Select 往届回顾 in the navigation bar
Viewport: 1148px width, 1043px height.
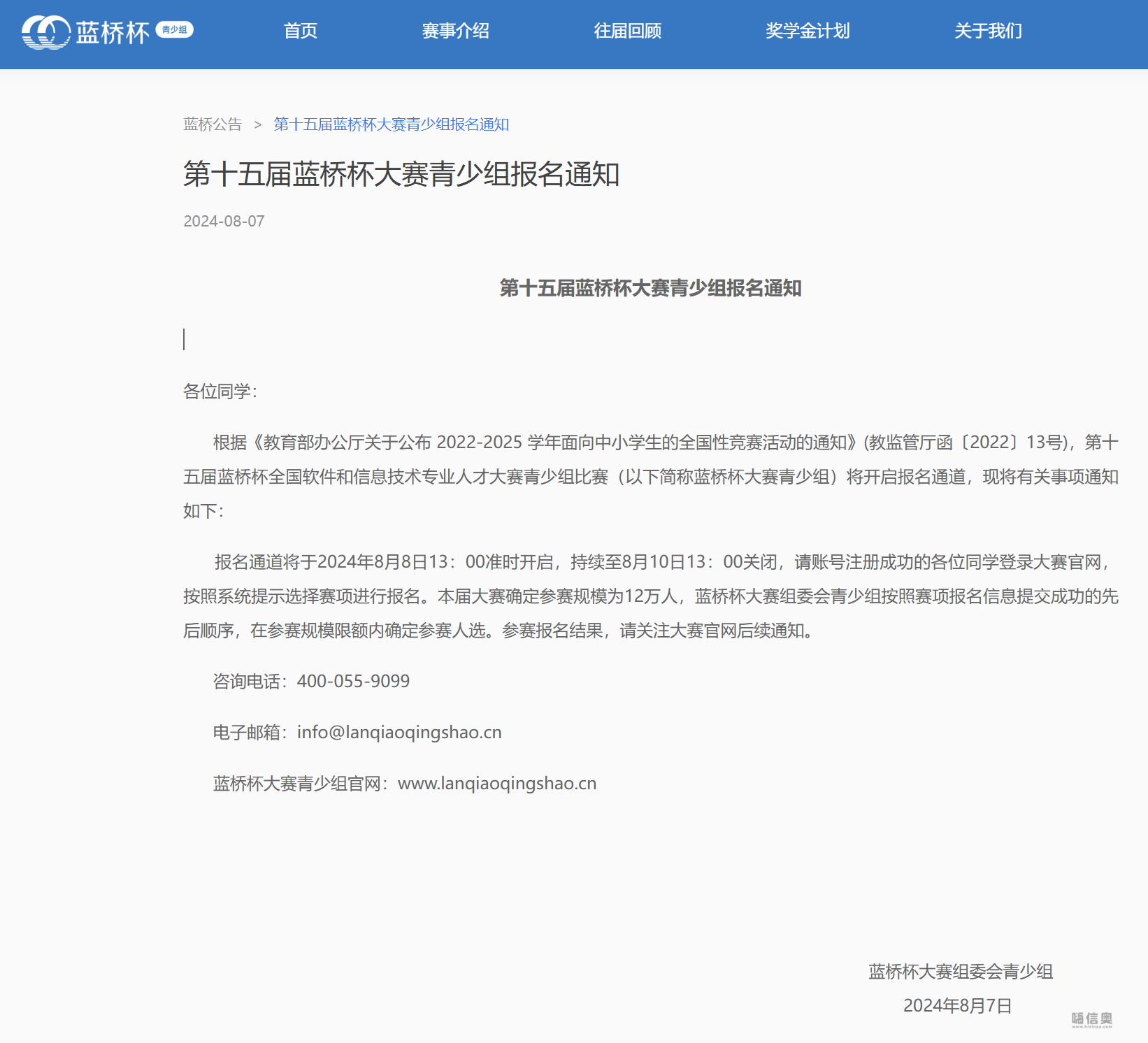[x=628, y=31]
